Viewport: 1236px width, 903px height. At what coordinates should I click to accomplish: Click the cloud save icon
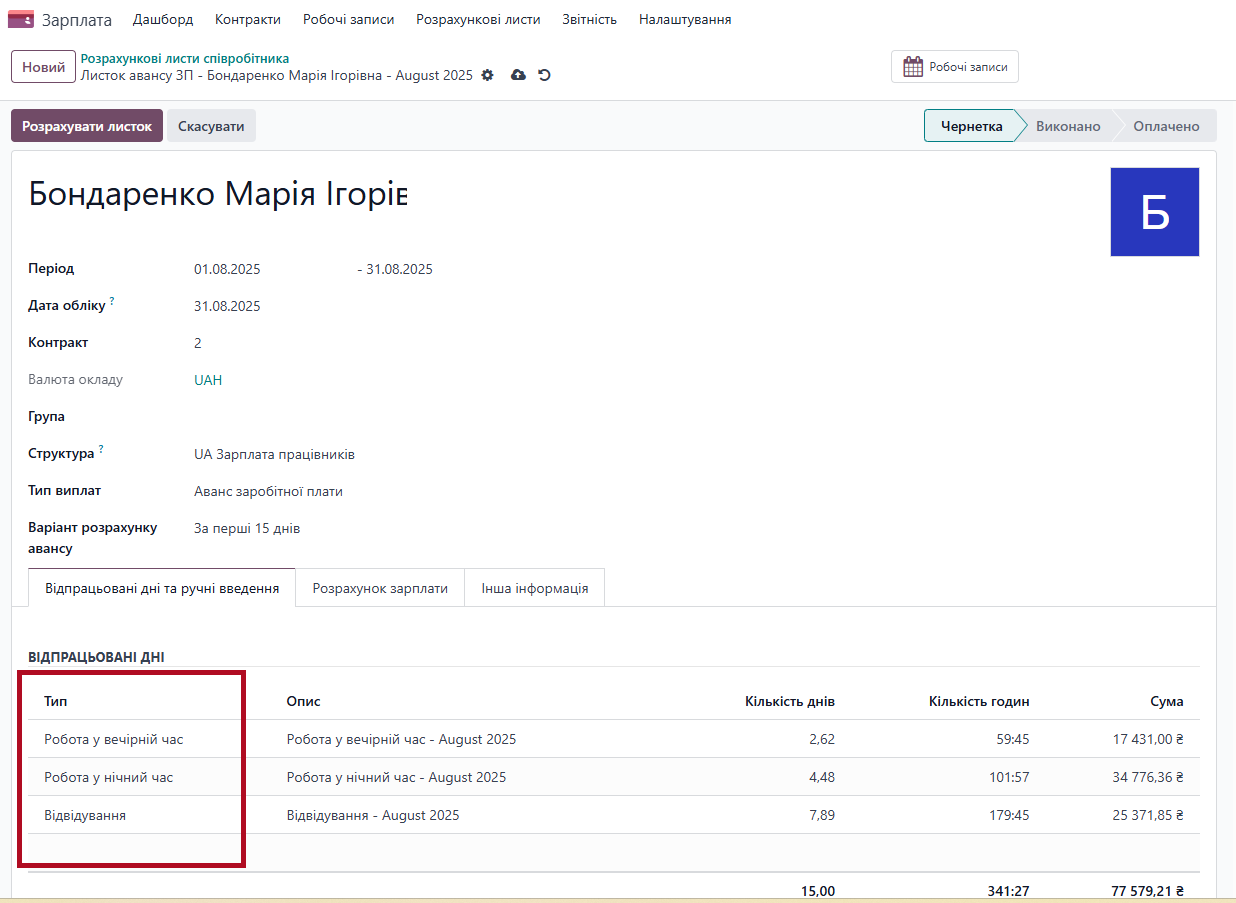coord(518,75)
